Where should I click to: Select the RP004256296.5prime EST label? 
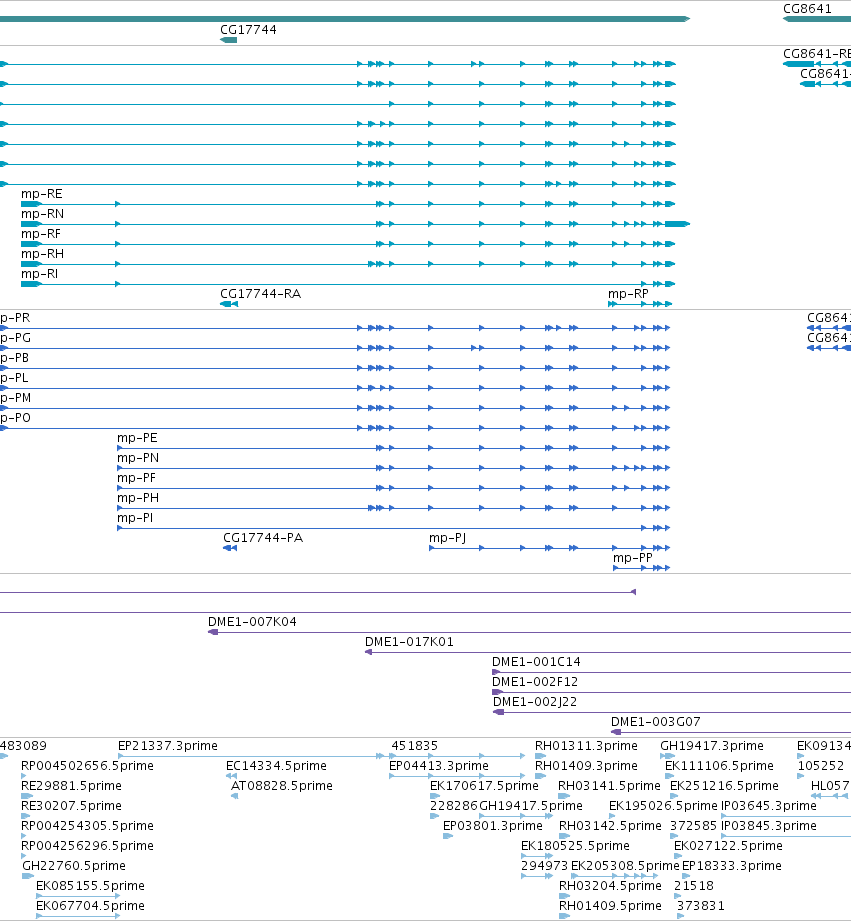tap(87, 845)
